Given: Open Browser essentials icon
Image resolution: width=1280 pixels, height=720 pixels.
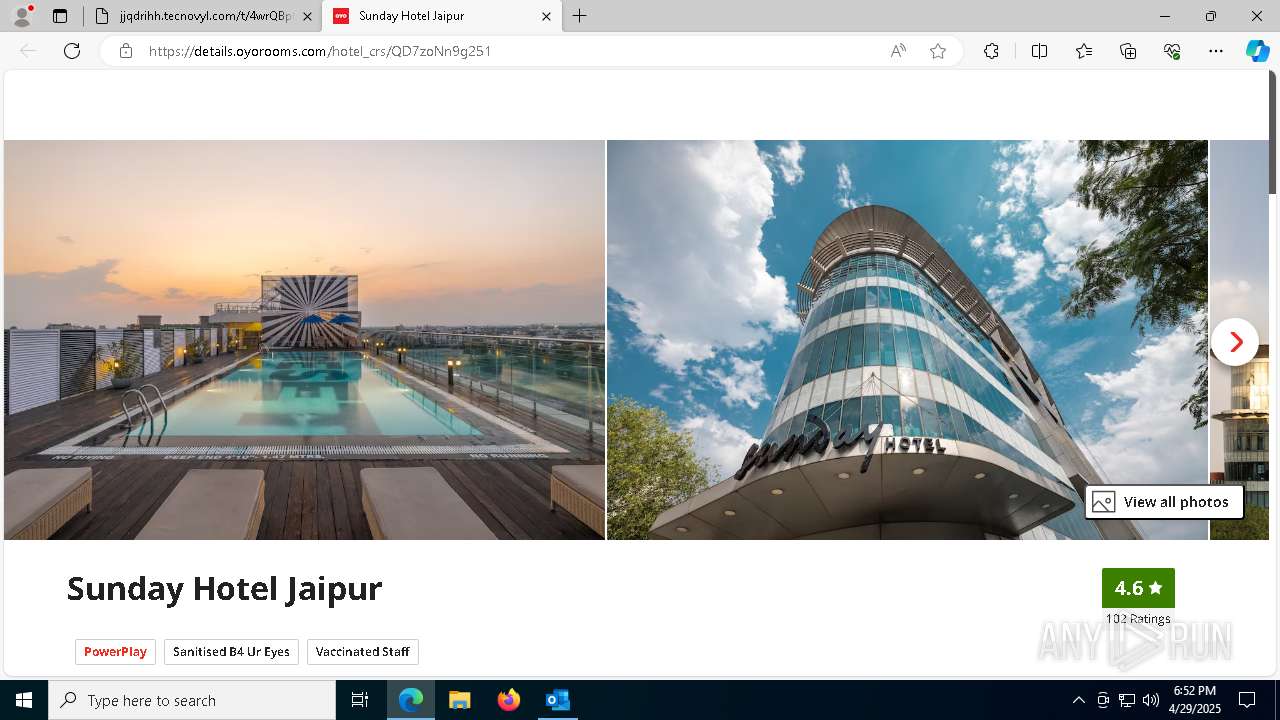Looking at the screenshot, I should click(1172, 51).
